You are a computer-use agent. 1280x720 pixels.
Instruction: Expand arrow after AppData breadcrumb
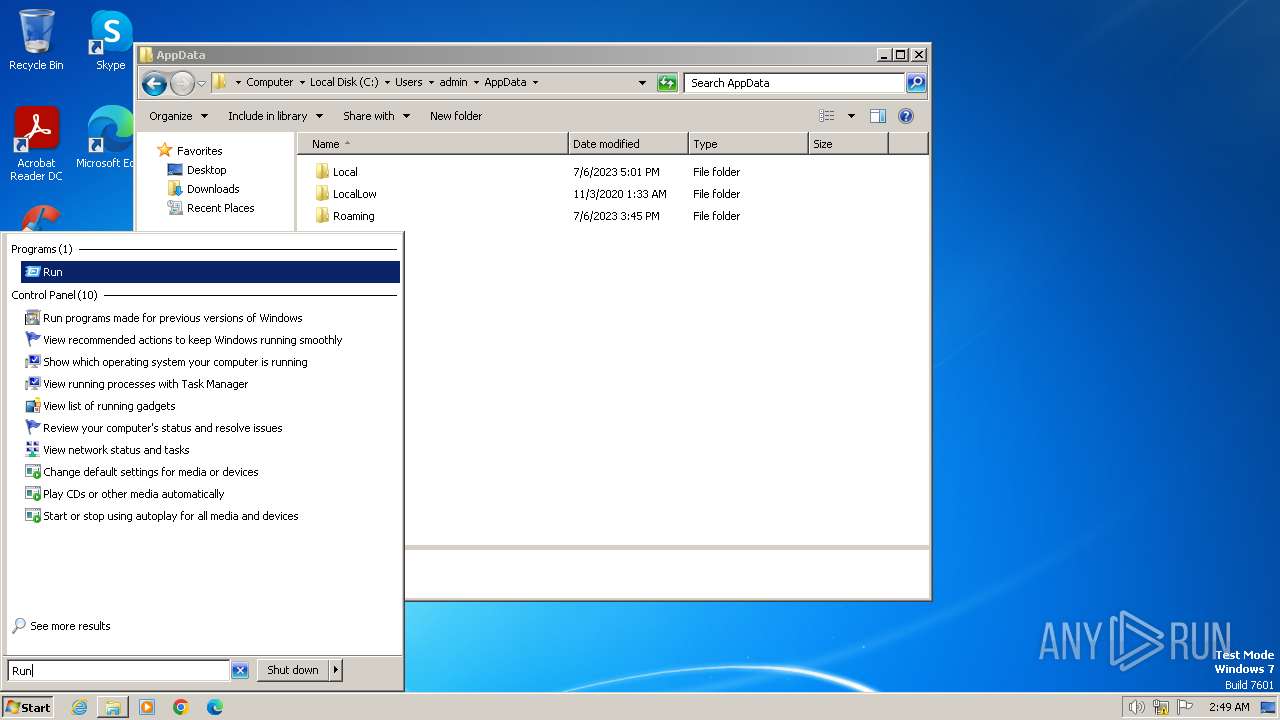pyautogui.click(x=535, y=82)
